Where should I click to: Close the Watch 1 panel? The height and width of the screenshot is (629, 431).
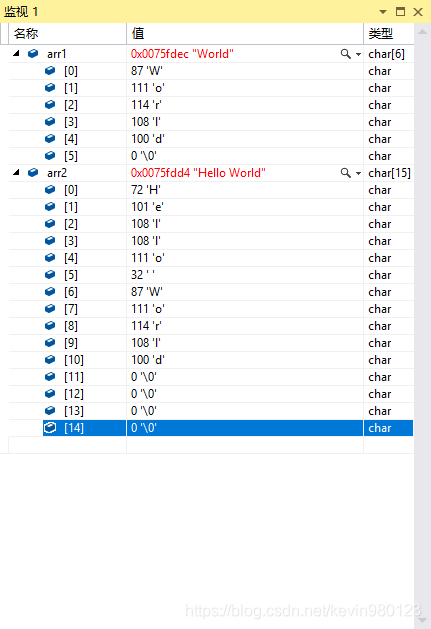click(x=418, y=12)
